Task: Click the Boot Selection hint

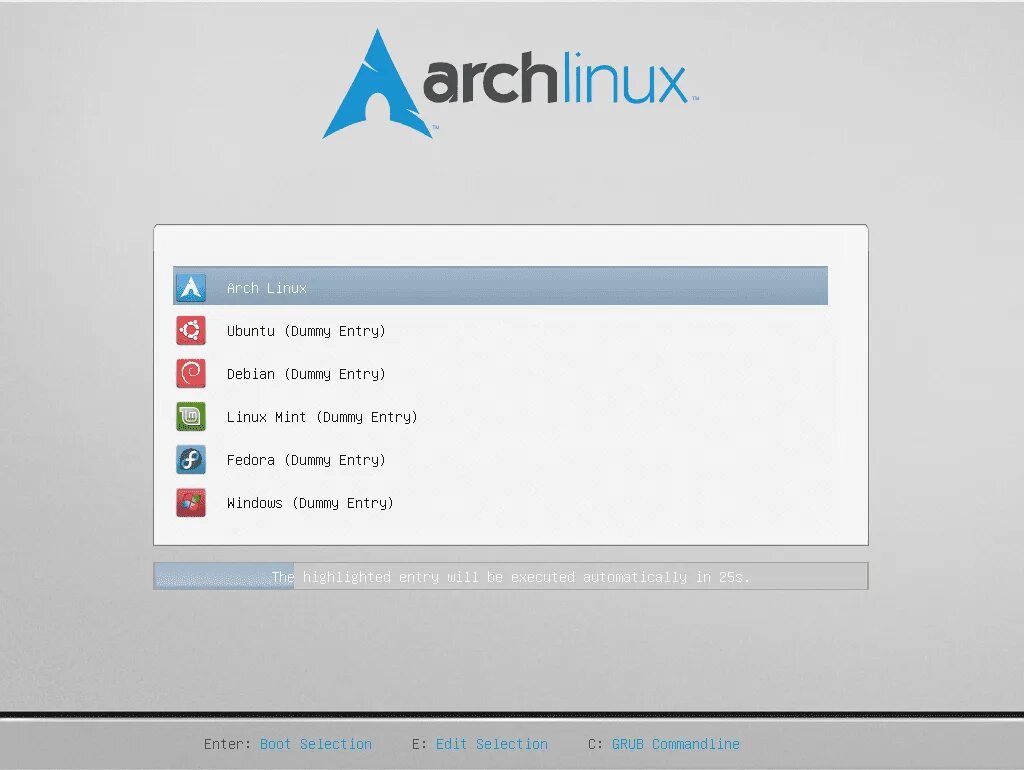Action: point(316,744)
